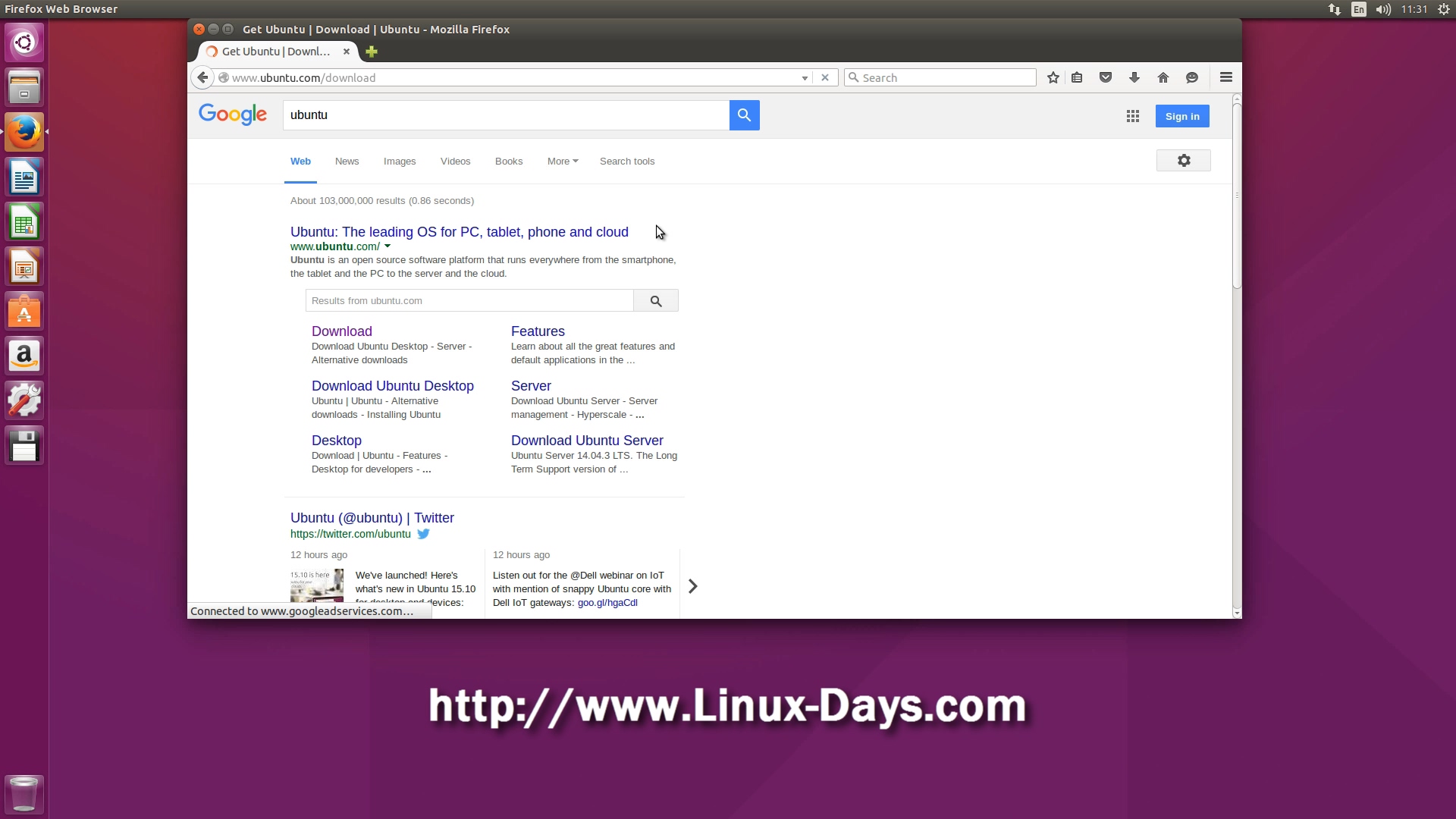1456x819 pixels.
Task: Focus the Google search box containing ubuntu
Action: coord(507,115)
